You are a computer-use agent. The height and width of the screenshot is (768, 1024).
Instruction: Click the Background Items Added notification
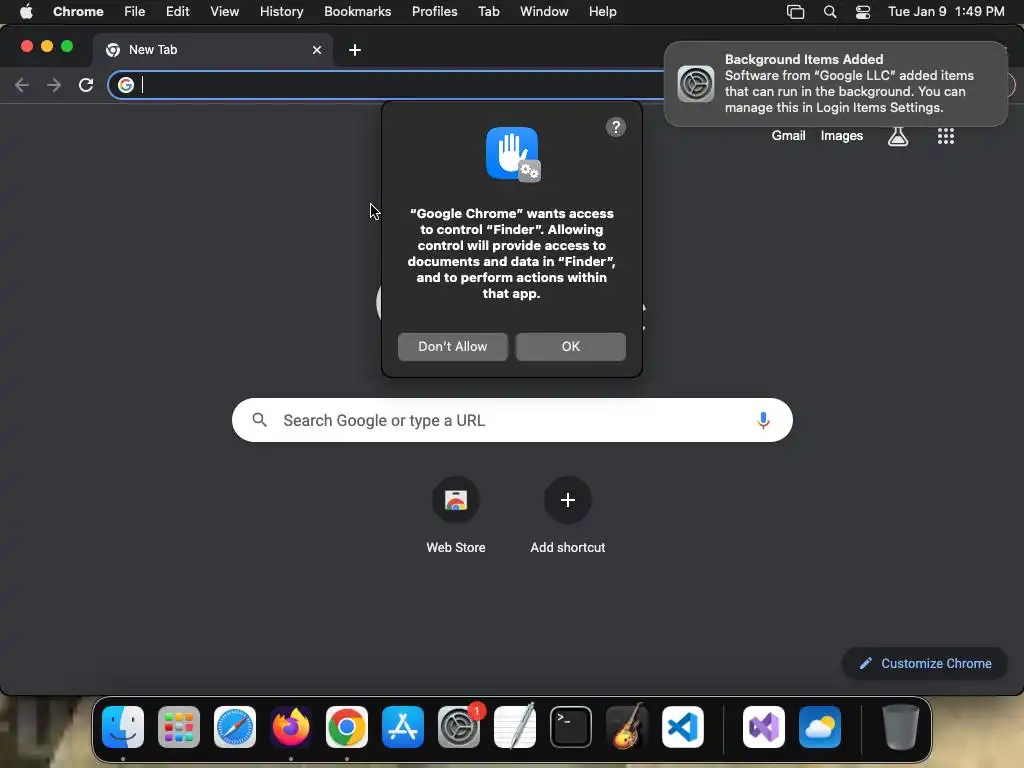point(836,84)
